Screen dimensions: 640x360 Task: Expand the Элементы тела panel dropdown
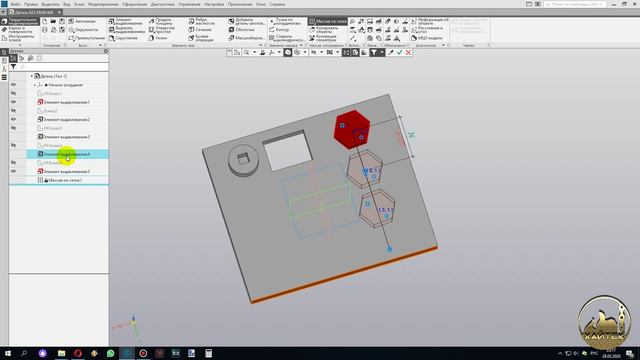pyautogui.click(x=261, y=45)
